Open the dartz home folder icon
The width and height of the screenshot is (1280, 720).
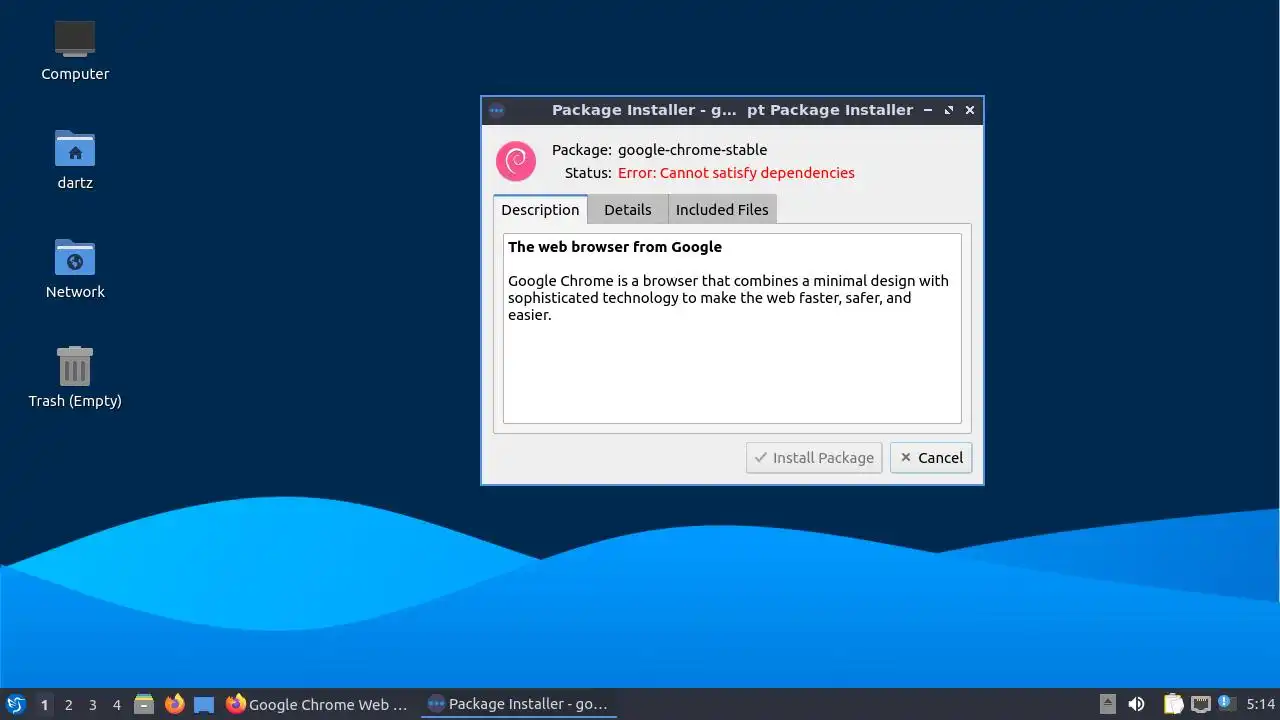click(x=75, y=148)
